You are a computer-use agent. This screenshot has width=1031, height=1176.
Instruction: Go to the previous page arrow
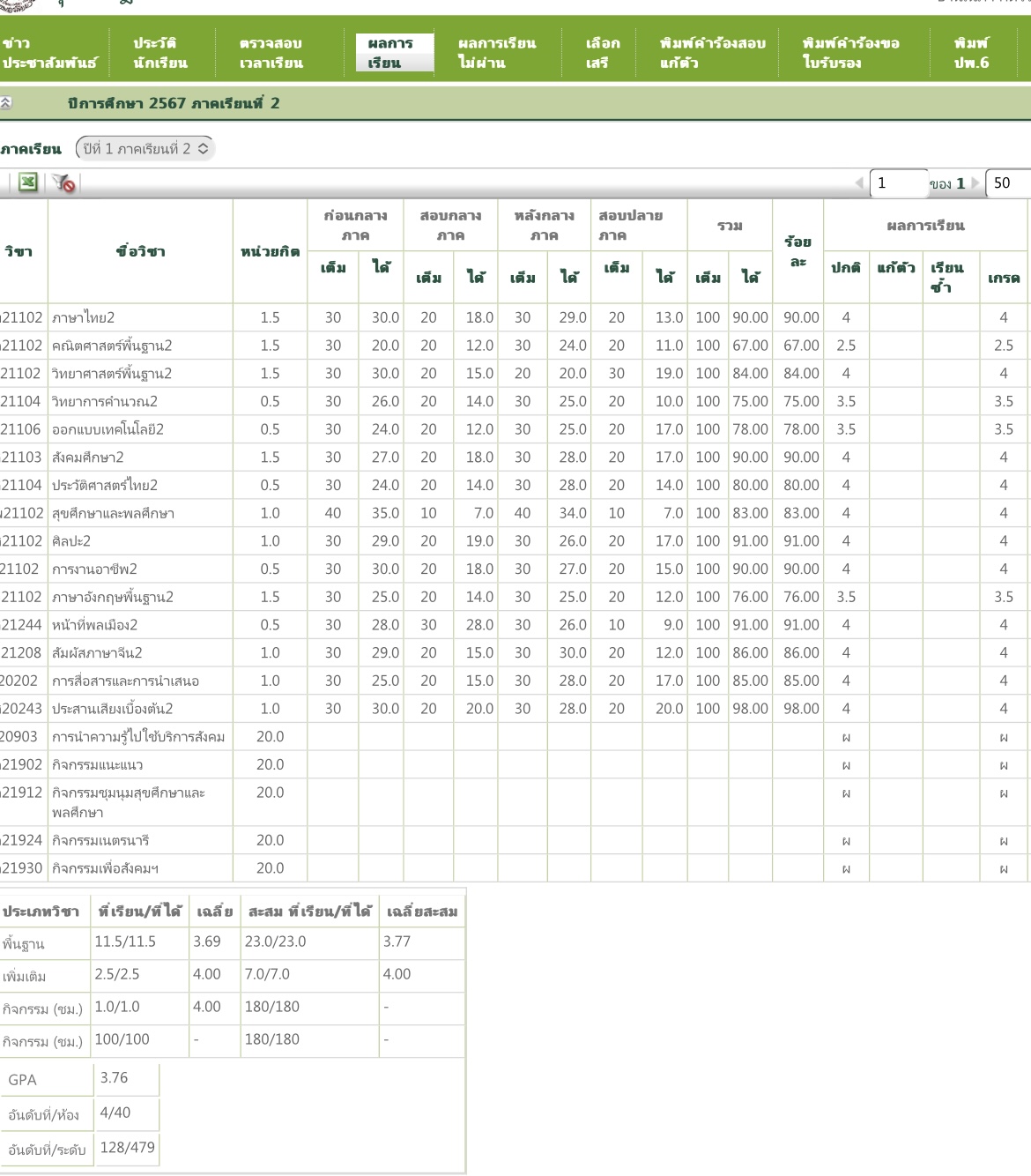click(859, 183)
